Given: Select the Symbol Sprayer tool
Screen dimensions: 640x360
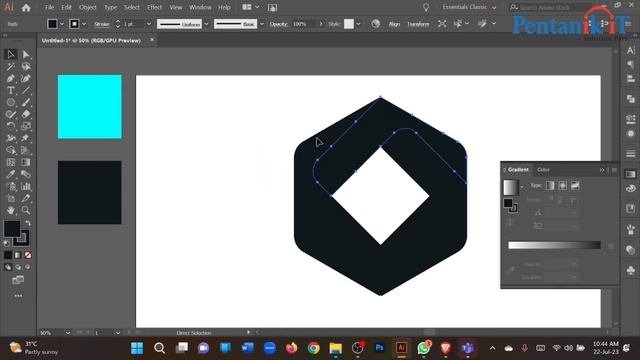Looking at the screenshot, I should [x=11, y=187].
